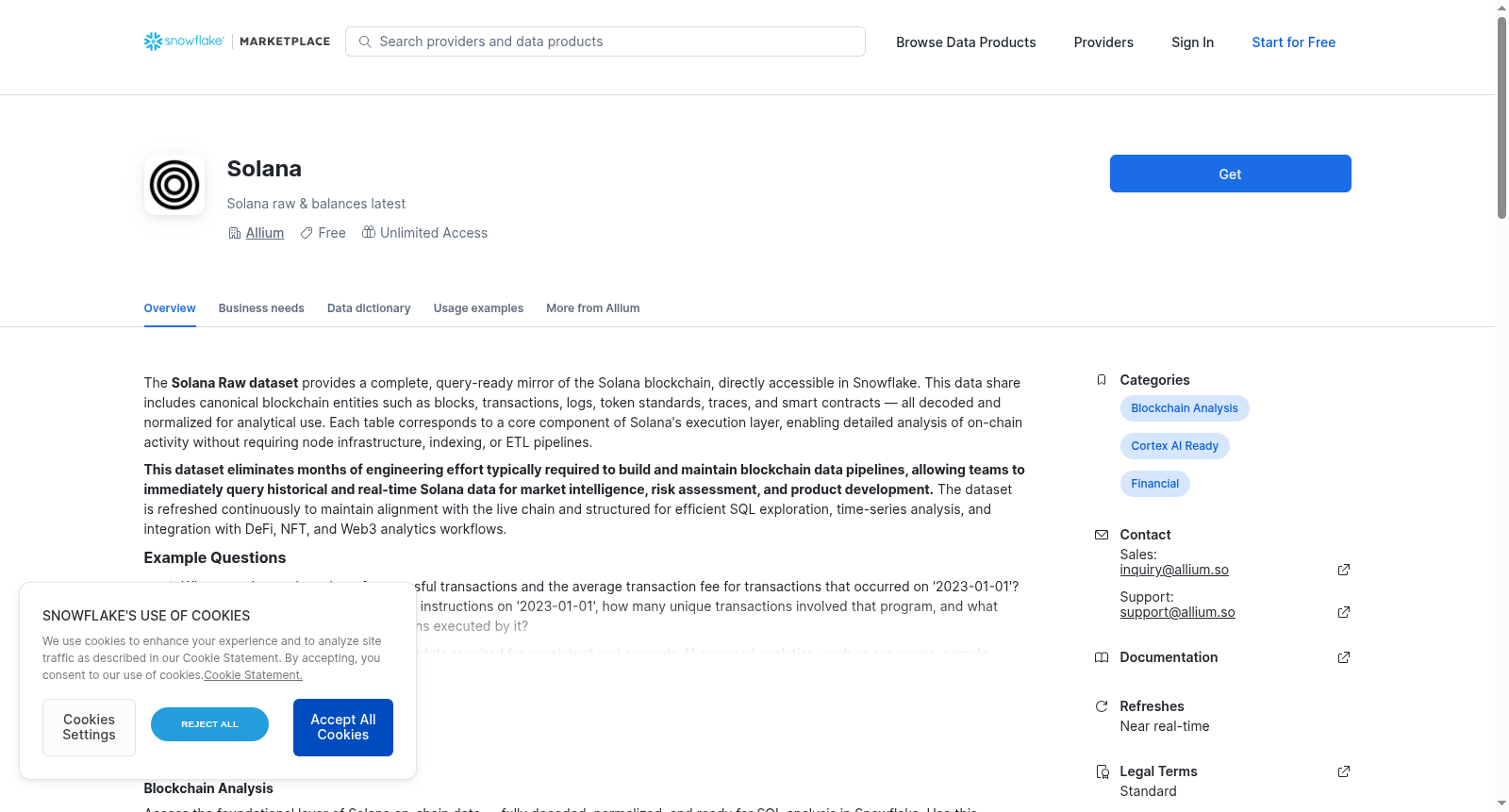Click the Legal Terms label
Screen dimensions: 1509x812
tap(1158, 771)
